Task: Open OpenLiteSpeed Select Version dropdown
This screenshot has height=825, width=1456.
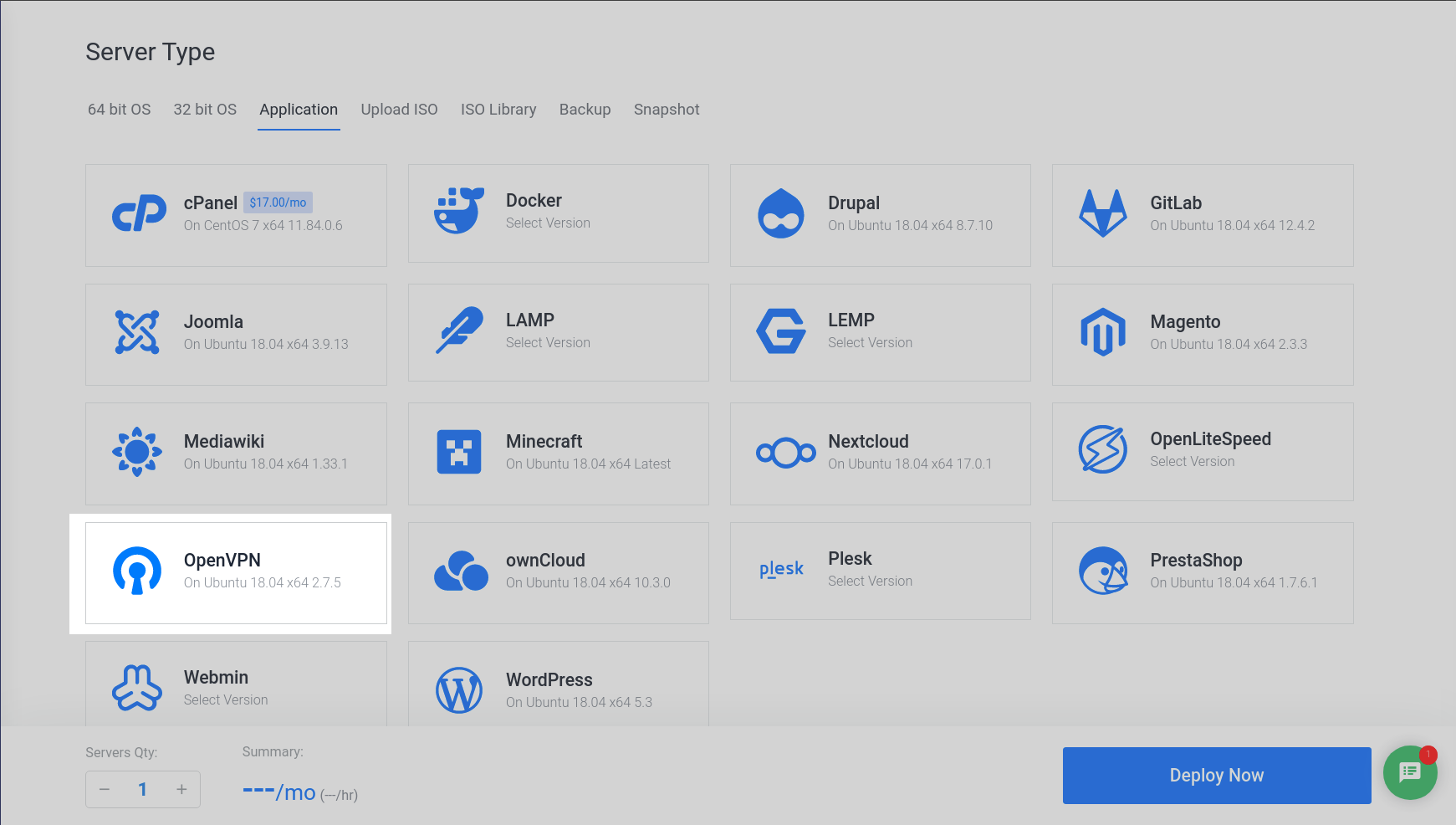Action: pos(1192,462)
